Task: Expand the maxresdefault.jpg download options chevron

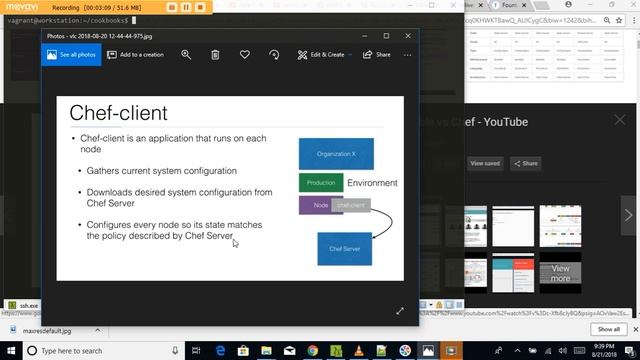Action: pyautogui.click(x=98, y=330)
